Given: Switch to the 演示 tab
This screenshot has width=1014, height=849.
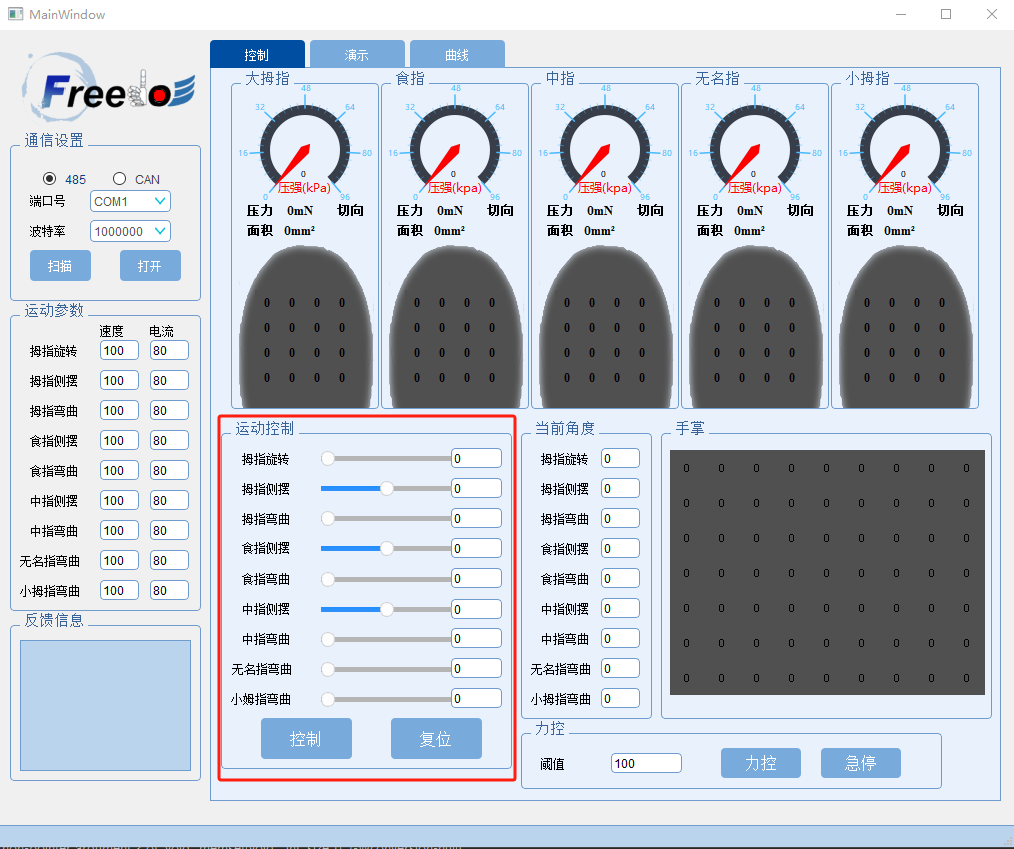Looking at the screenshot, I should pyautogui.click(x=357, y=54).
